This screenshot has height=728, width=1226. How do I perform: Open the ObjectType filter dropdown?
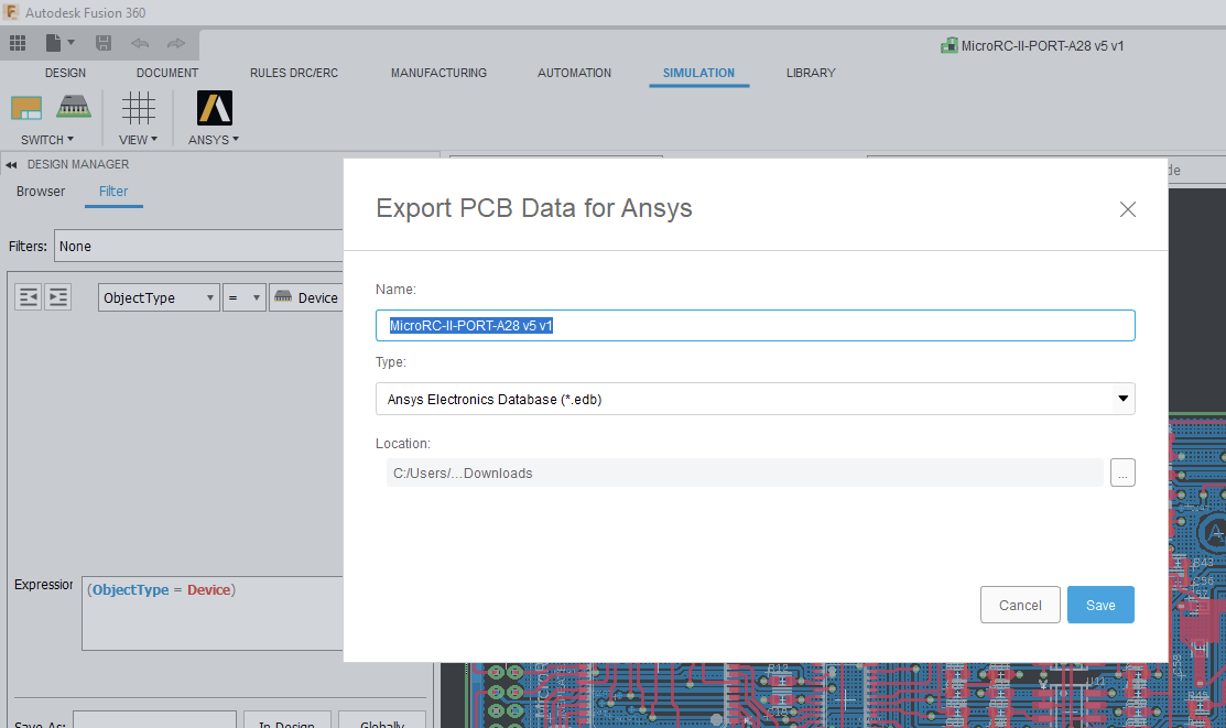pyautogui.click(x=160, y=298)
